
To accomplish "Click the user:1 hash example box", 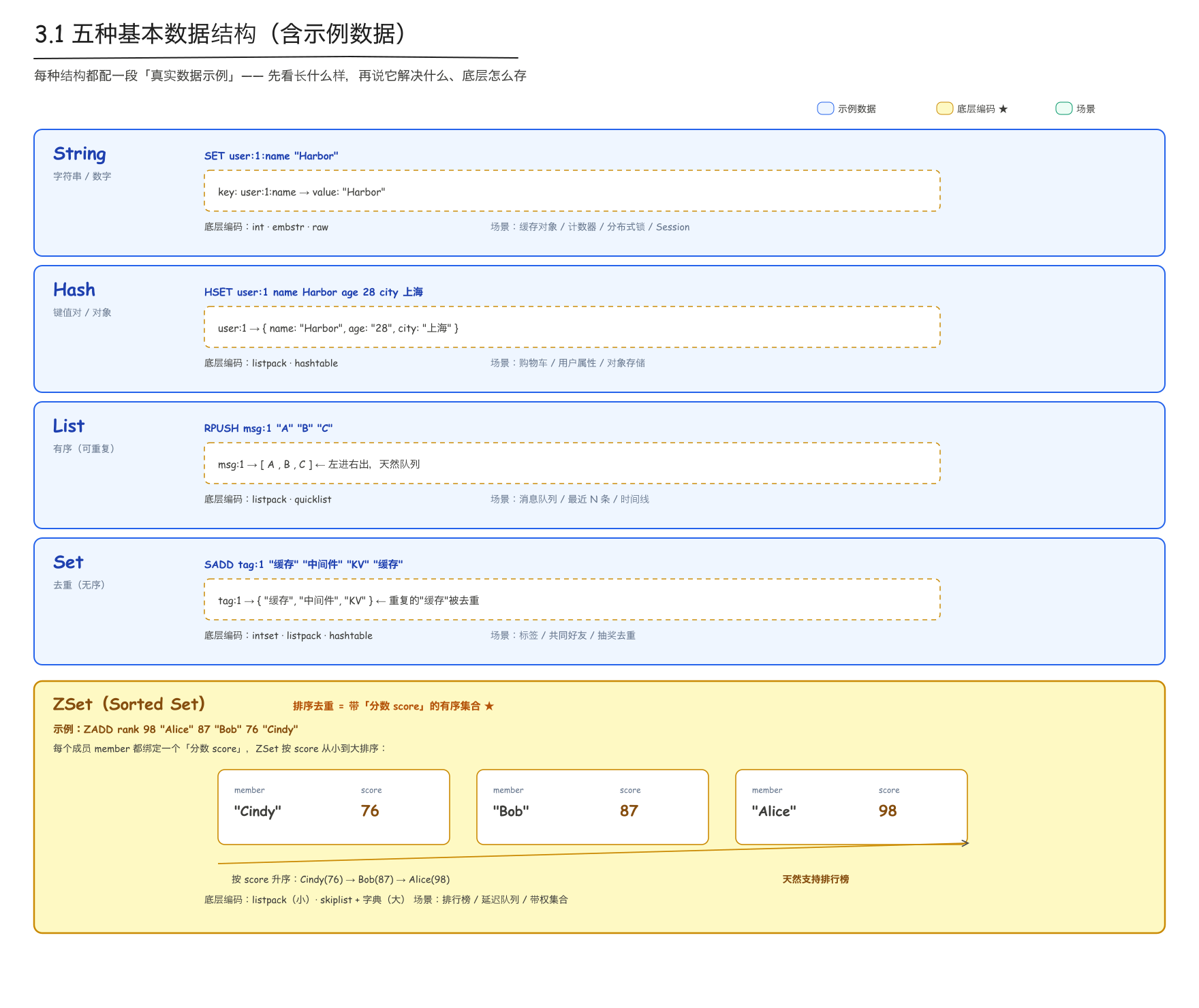I will pyautogui.click(x=572, y=327).
